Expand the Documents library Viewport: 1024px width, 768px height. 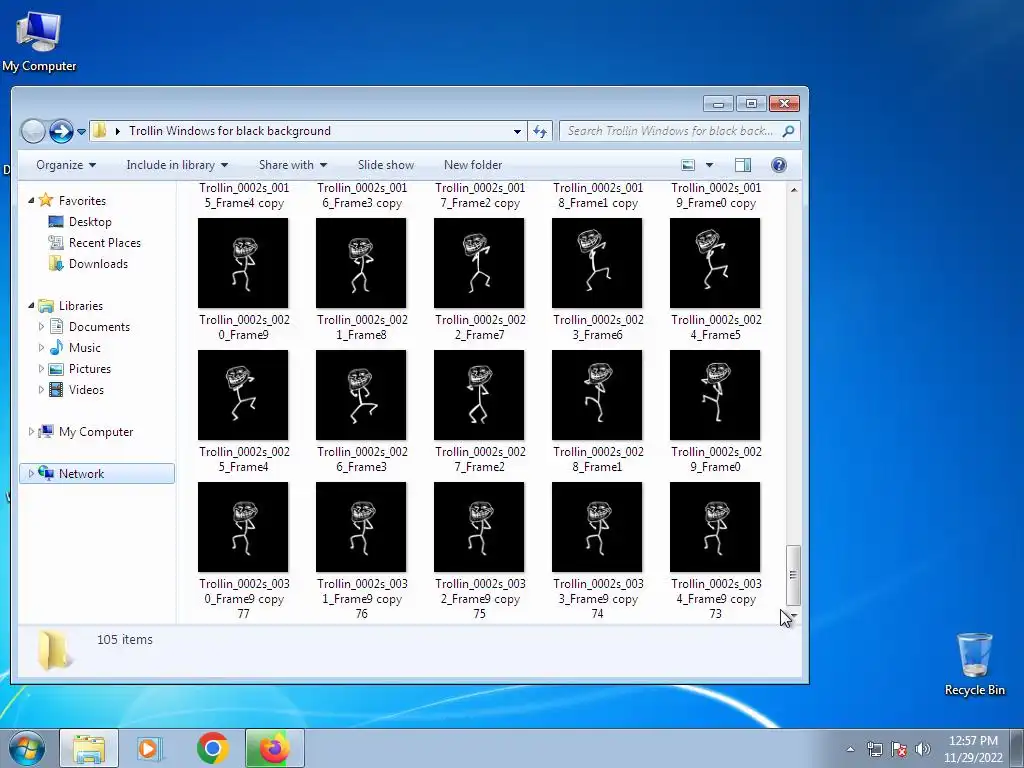(x=41, y=327)
